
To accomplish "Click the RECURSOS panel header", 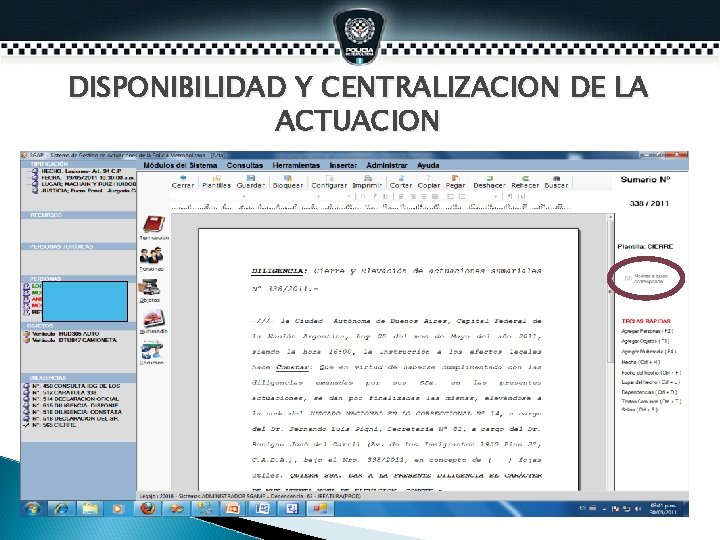I will coord(78,215).
